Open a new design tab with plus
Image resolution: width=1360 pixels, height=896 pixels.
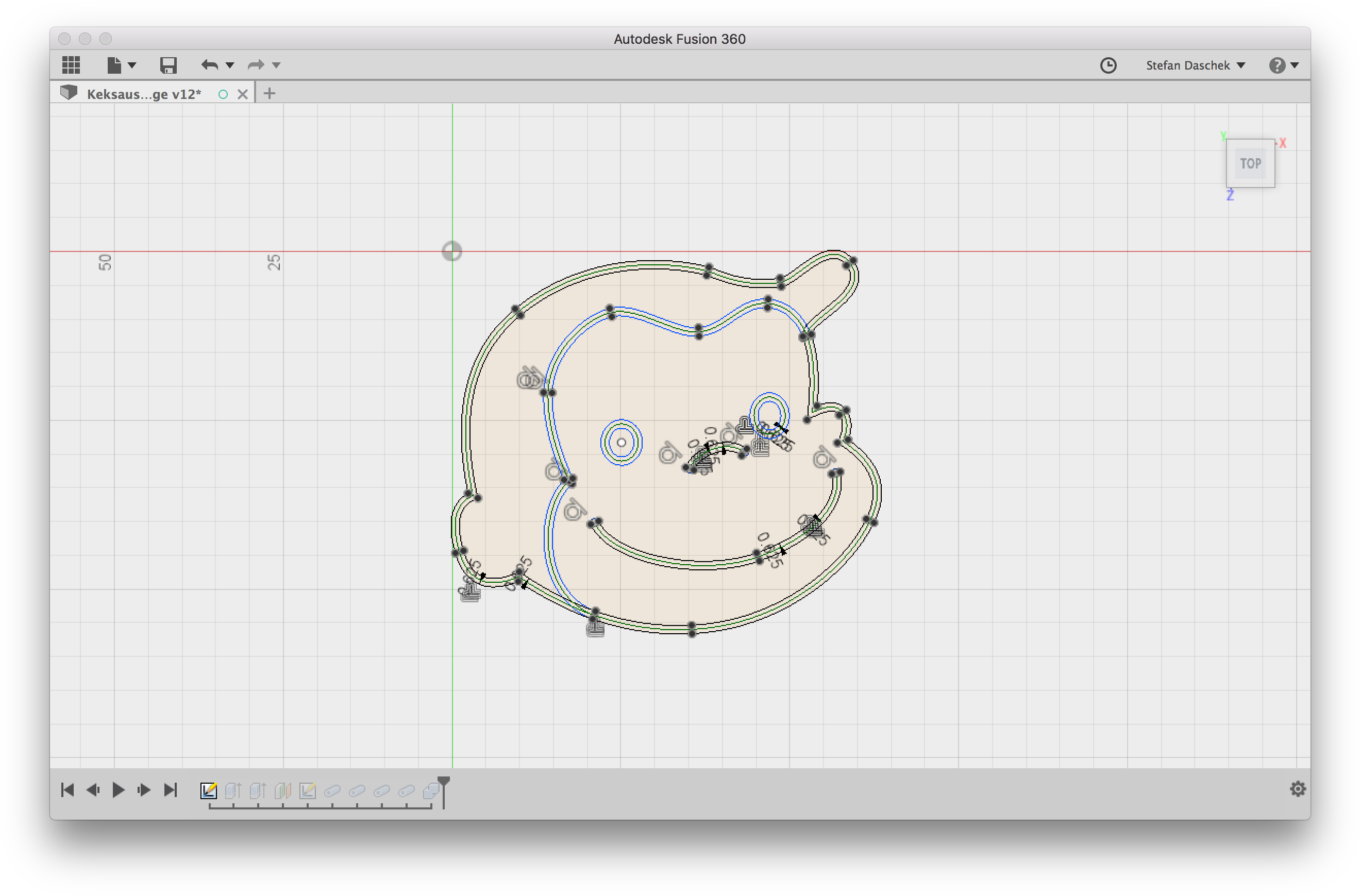tap(269, 93)
